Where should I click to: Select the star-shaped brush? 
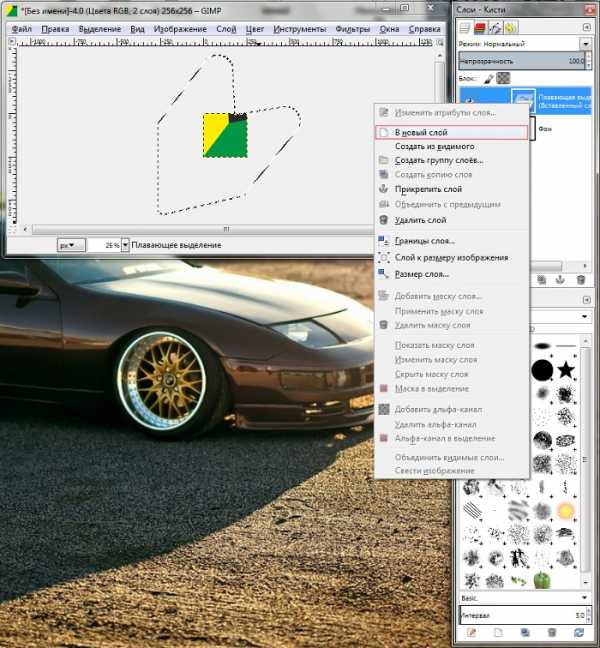566,370
